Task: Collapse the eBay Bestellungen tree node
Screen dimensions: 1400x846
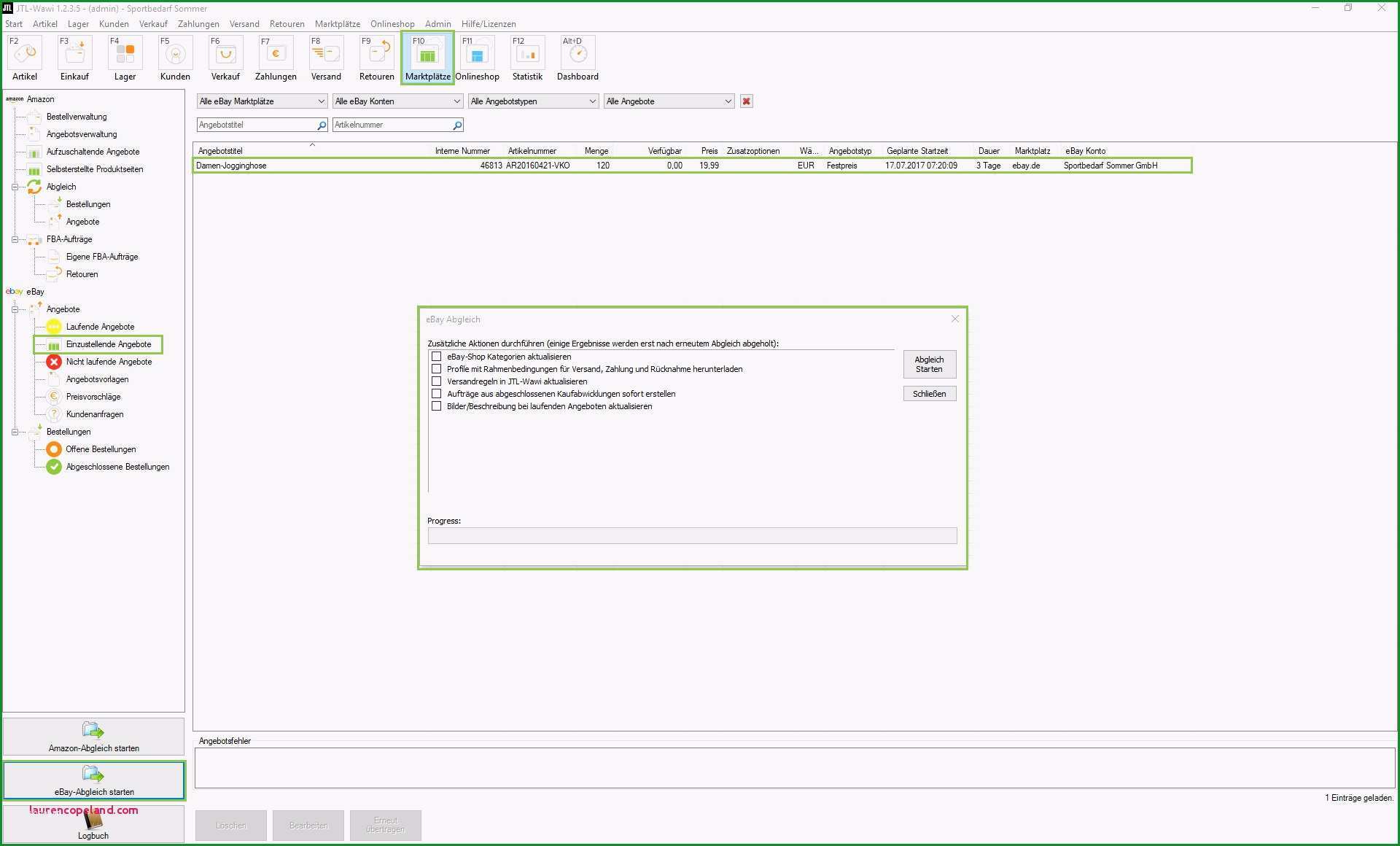Action: [x=15, y=432]
